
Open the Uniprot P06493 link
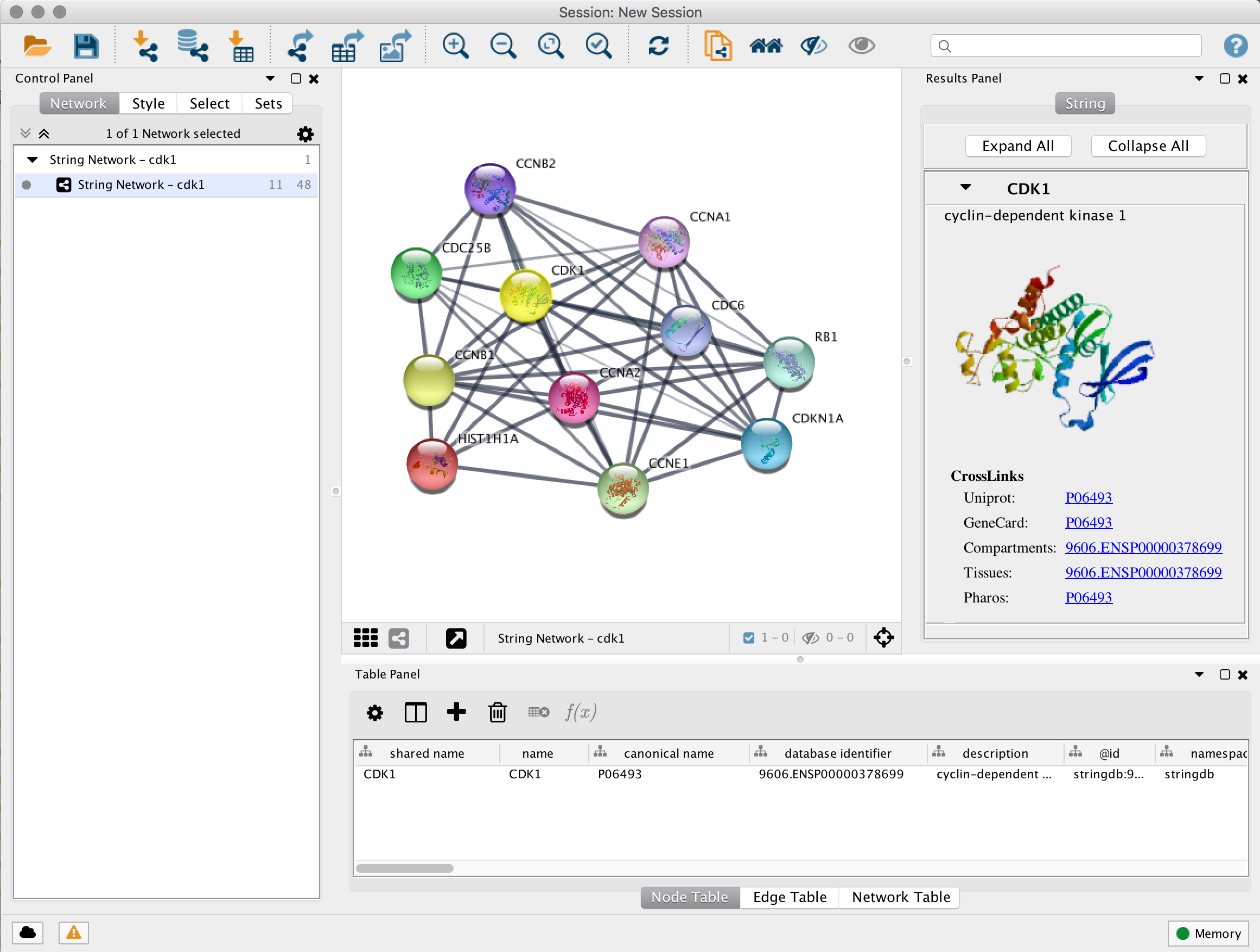[x=1088, y=497]
